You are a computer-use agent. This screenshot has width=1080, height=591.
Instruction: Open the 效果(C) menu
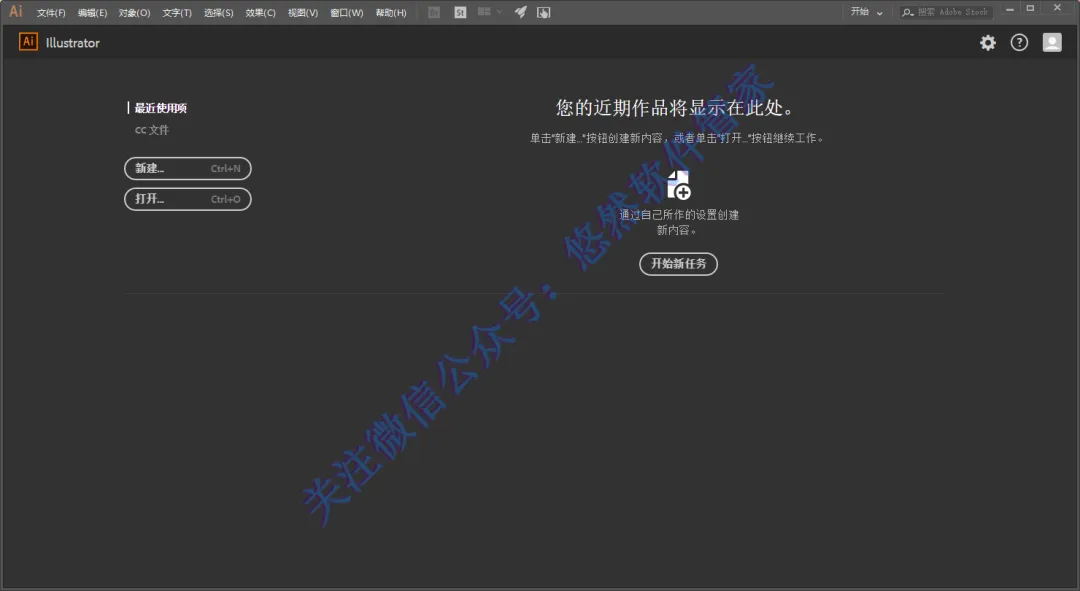[x=260, y=13]
